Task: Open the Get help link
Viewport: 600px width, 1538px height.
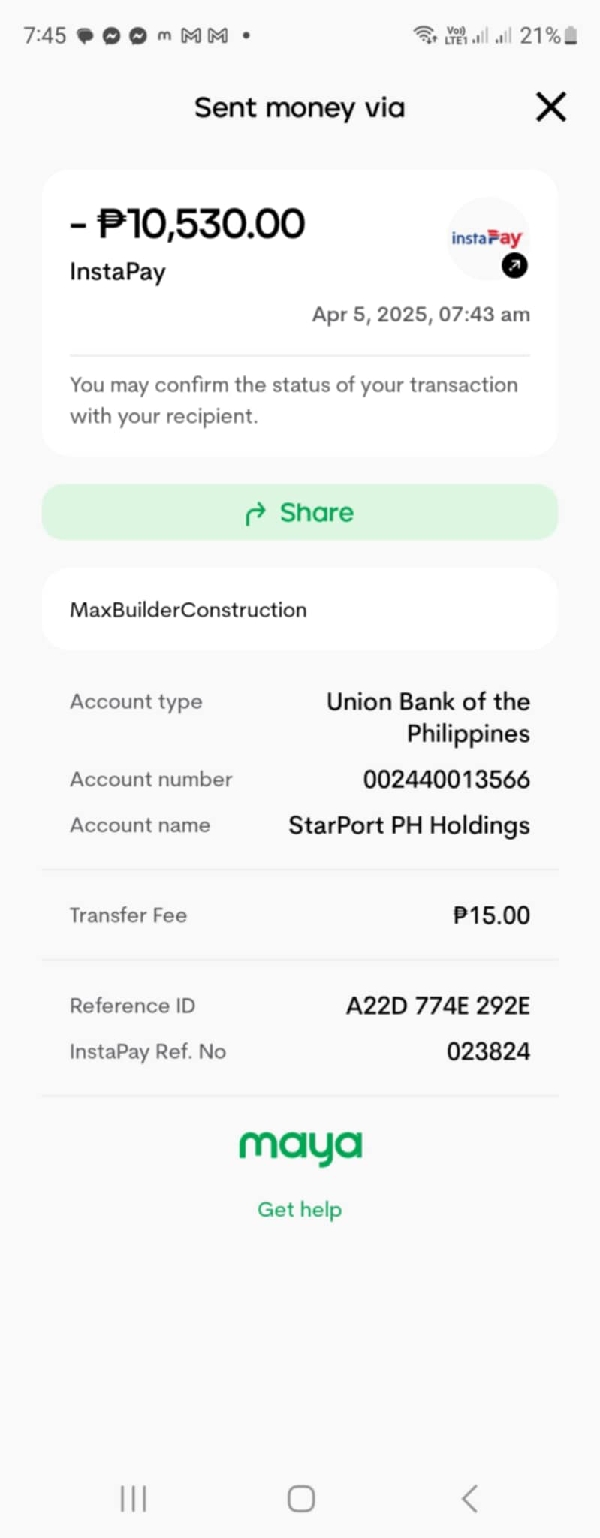Action: point(300,1209)
